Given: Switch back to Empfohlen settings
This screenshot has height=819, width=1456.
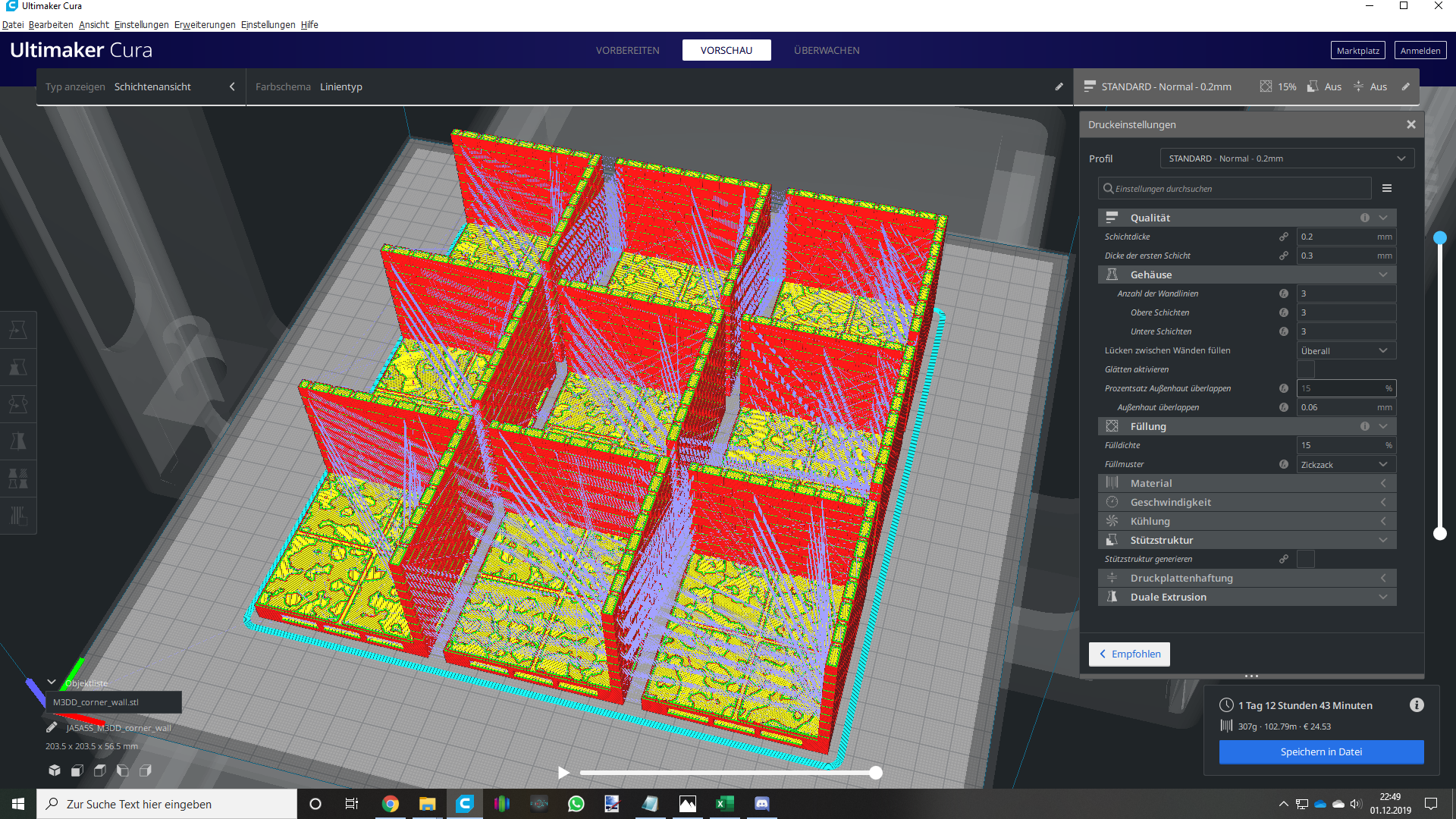Looking at the screenshot, I should tap(1130, 654).
